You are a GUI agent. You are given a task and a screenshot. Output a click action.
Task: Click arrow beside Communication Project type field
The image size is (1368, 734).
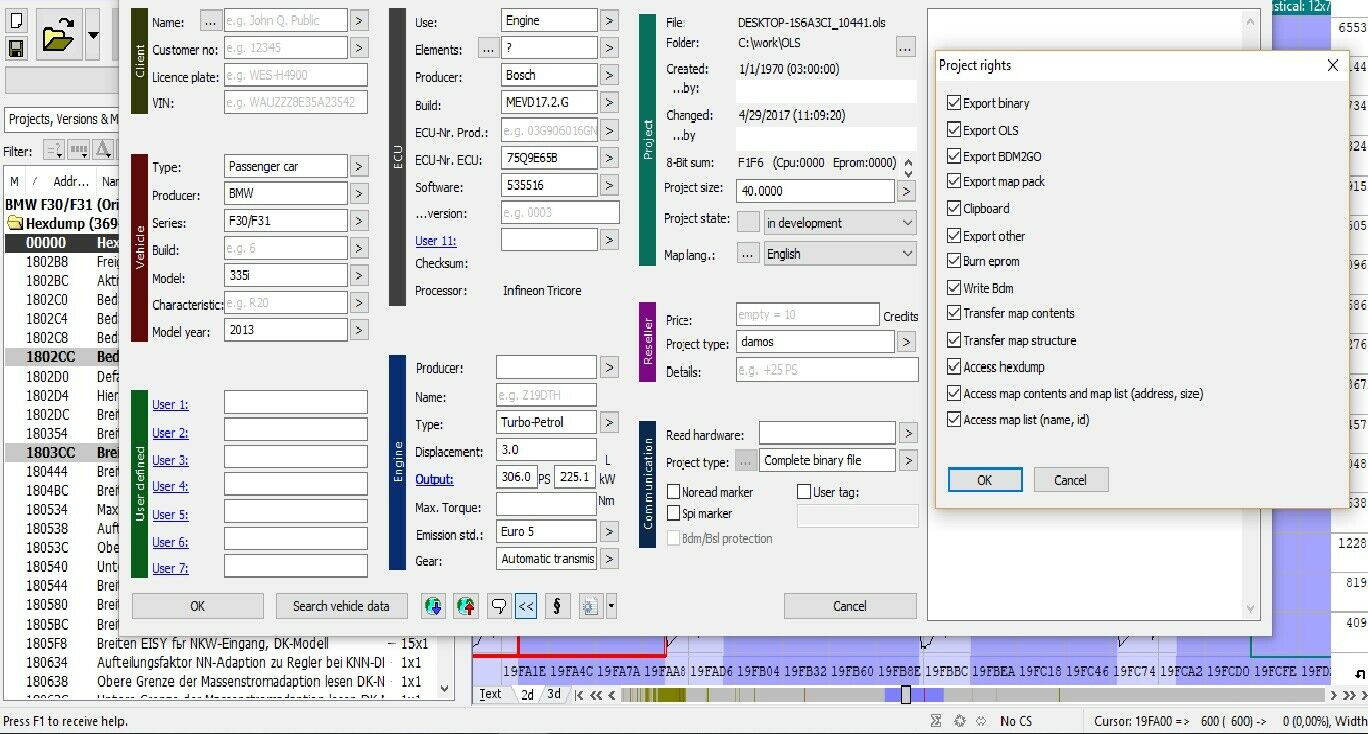(x=907, y=460)
